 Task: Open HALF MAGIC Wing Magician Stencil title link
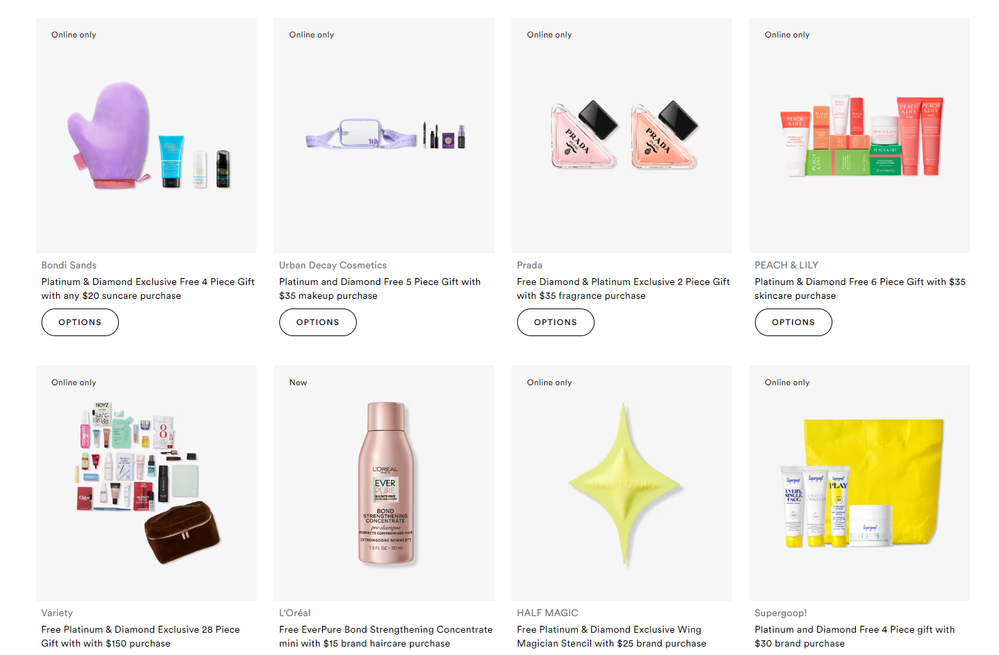tap(612, 637)
